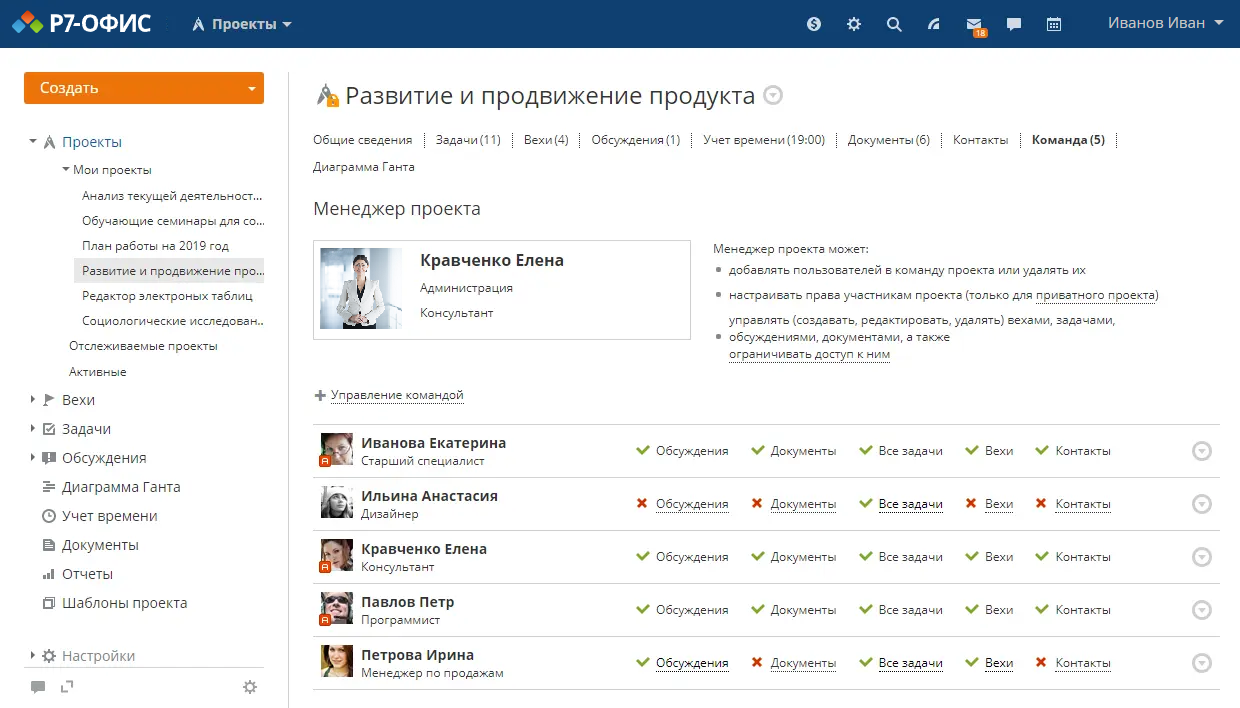Image resolution: width=1240 pixels, height=708 pixels.
Task: Open the payments dollar icon
Action: (x=813, y=24)
